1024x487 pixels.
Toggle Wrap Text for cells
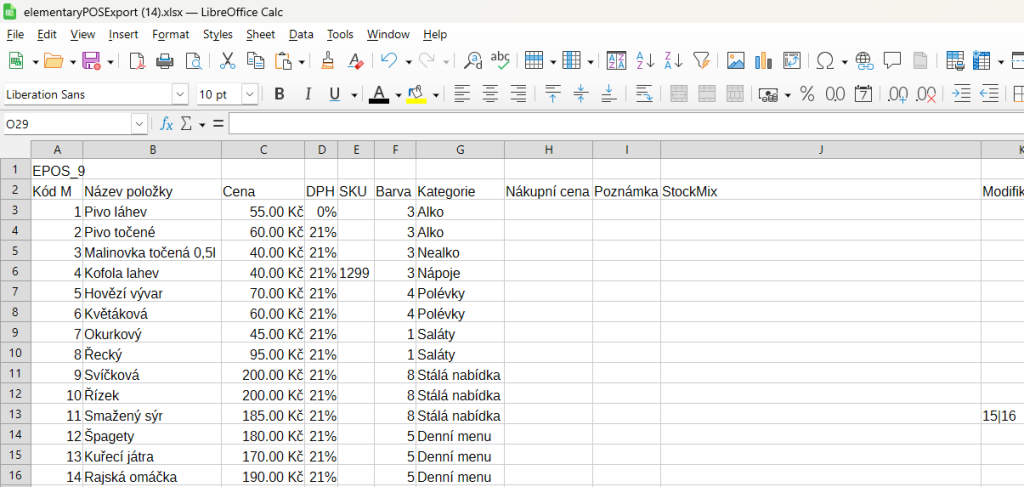pyautogui.click(x=644, y=94)
